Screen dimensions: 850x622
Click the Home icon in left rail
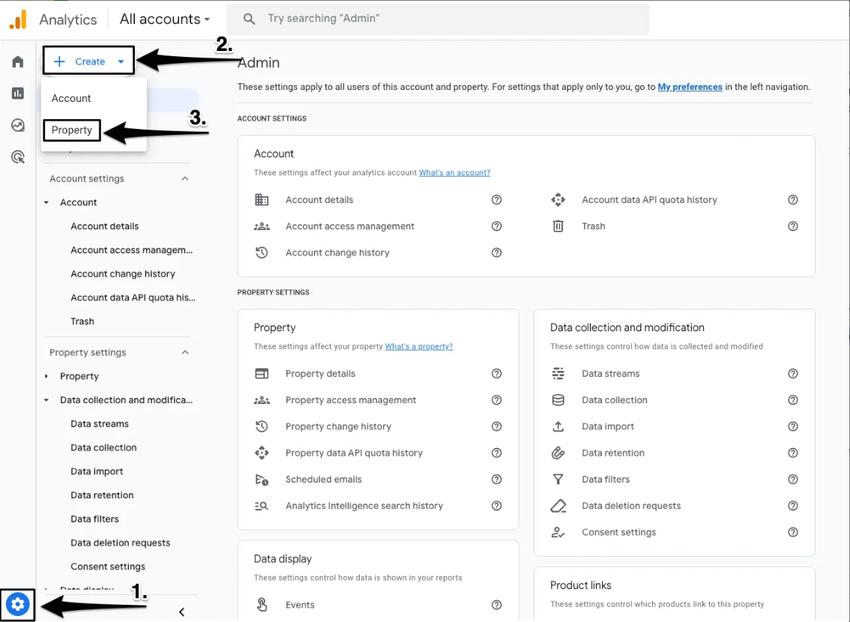[x=18, y=62]
